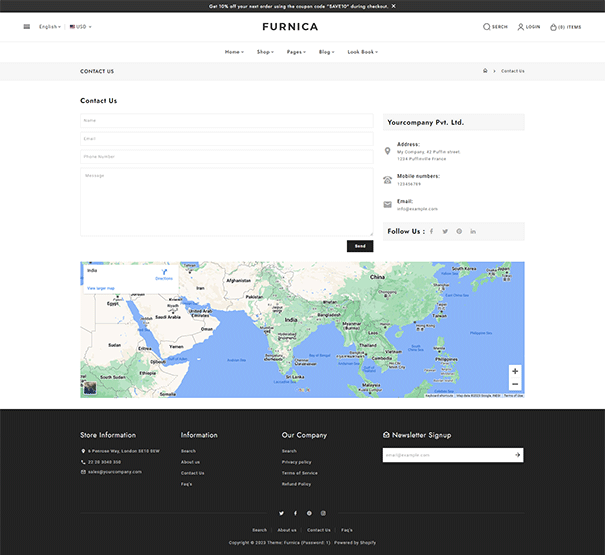Screen dimensions: 605x555
Task: Click the search magnifier icon in header
Action: 487,27
